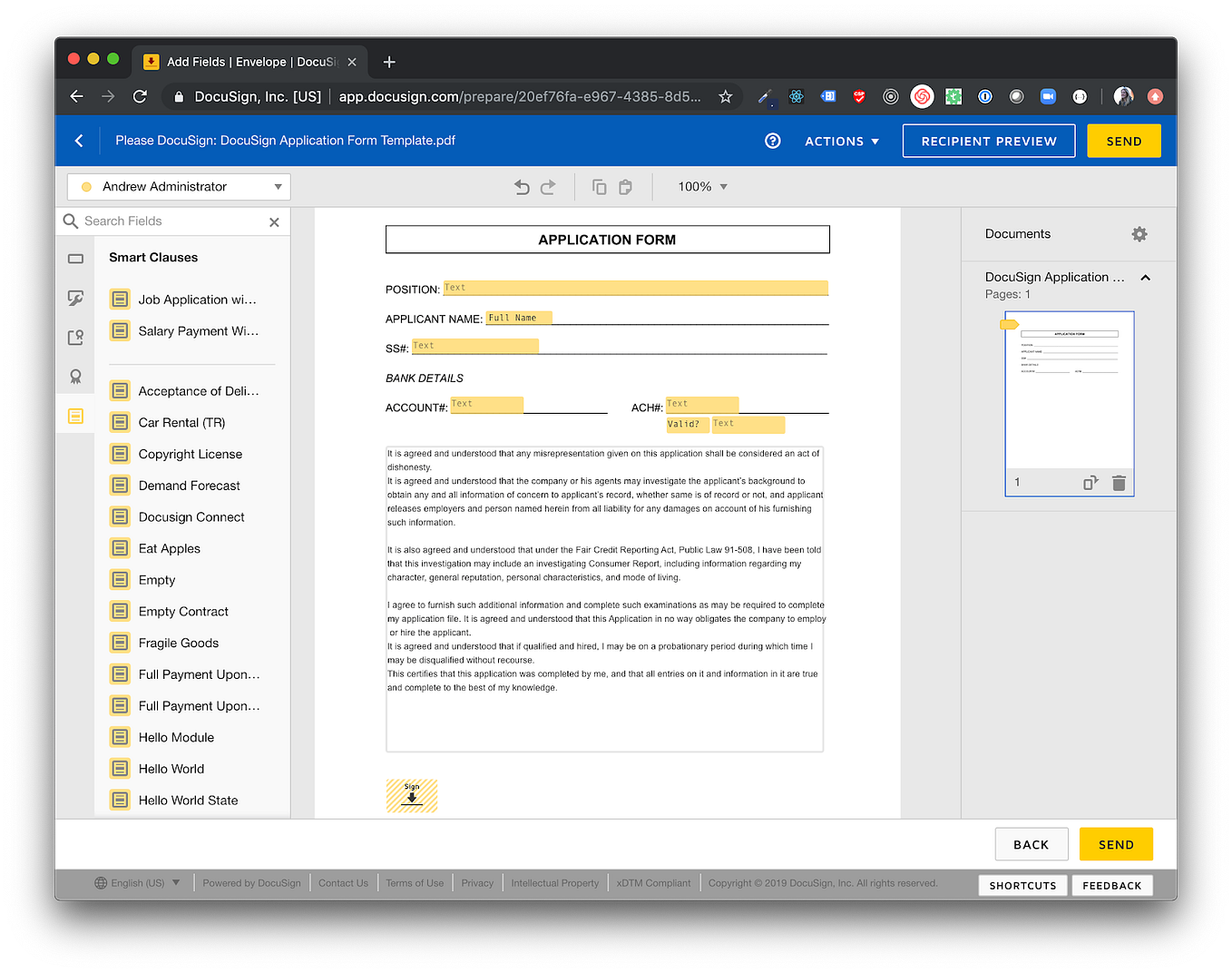Open the ACTIONS menu

[x=840, y=141]
